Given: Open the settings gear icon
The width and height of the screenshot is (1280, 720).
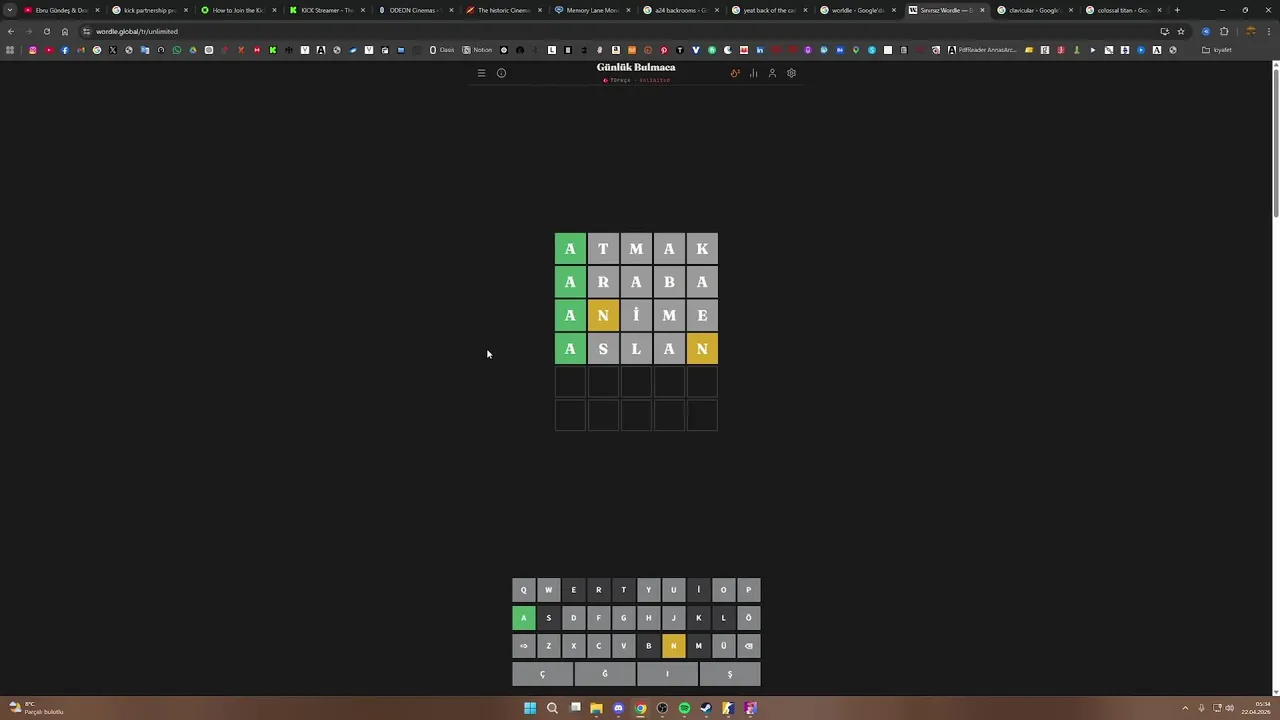Looking at the screenshot, I should (x=791, y=73).
